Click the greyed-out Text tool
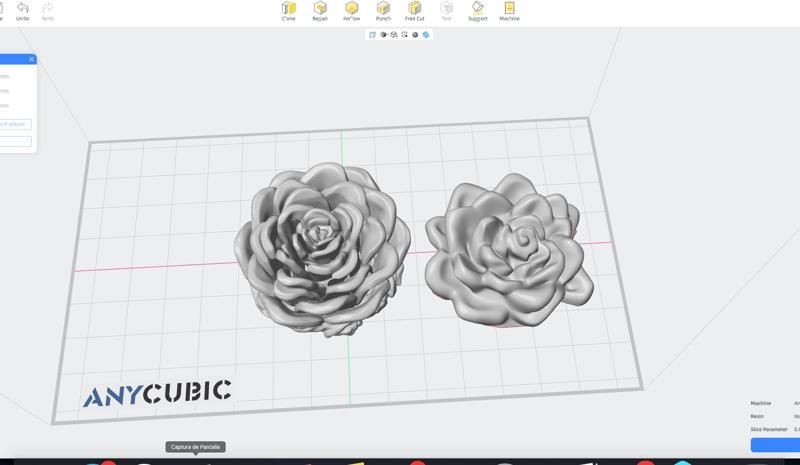The image size is (800, 465). point(446,11)
